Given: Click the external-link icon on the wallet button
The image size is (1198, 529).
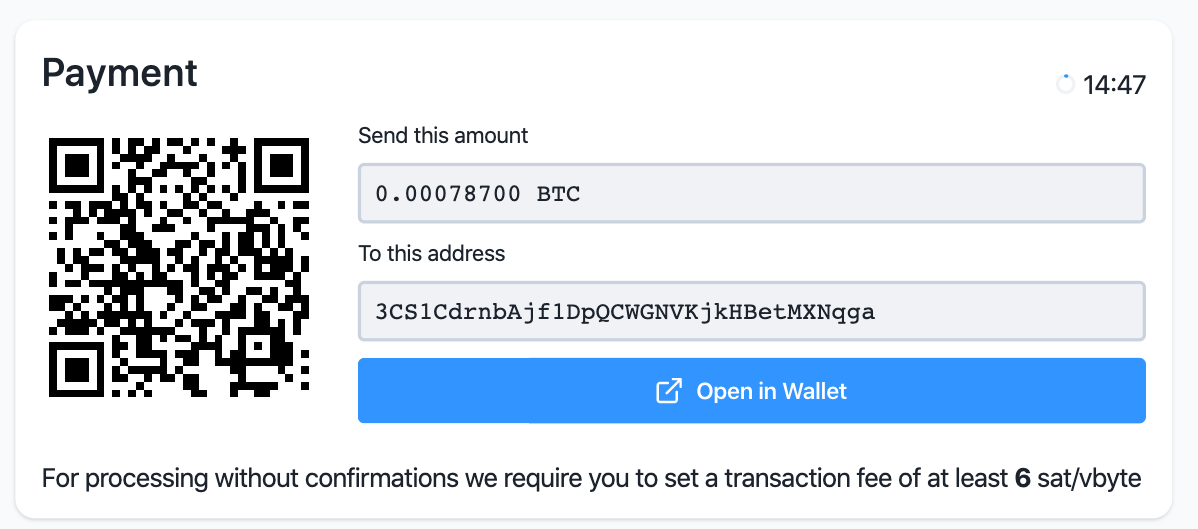Looking at the screenshot, I should pos(668,391).
